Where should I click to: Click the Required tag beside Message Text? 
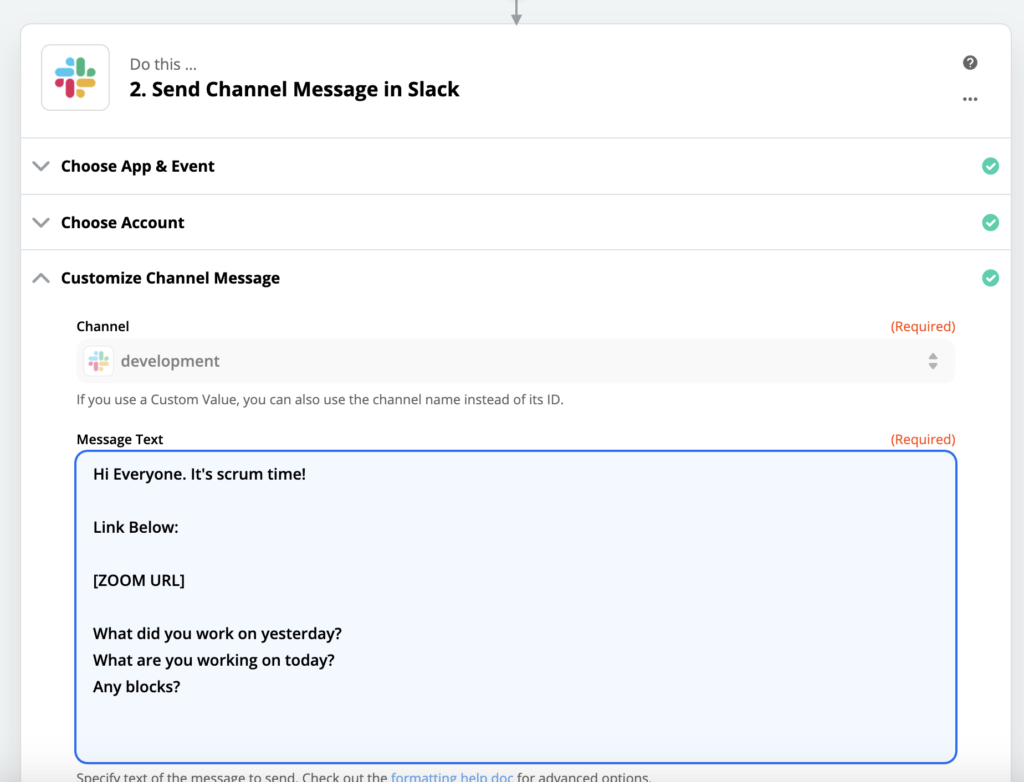(923, 439)
